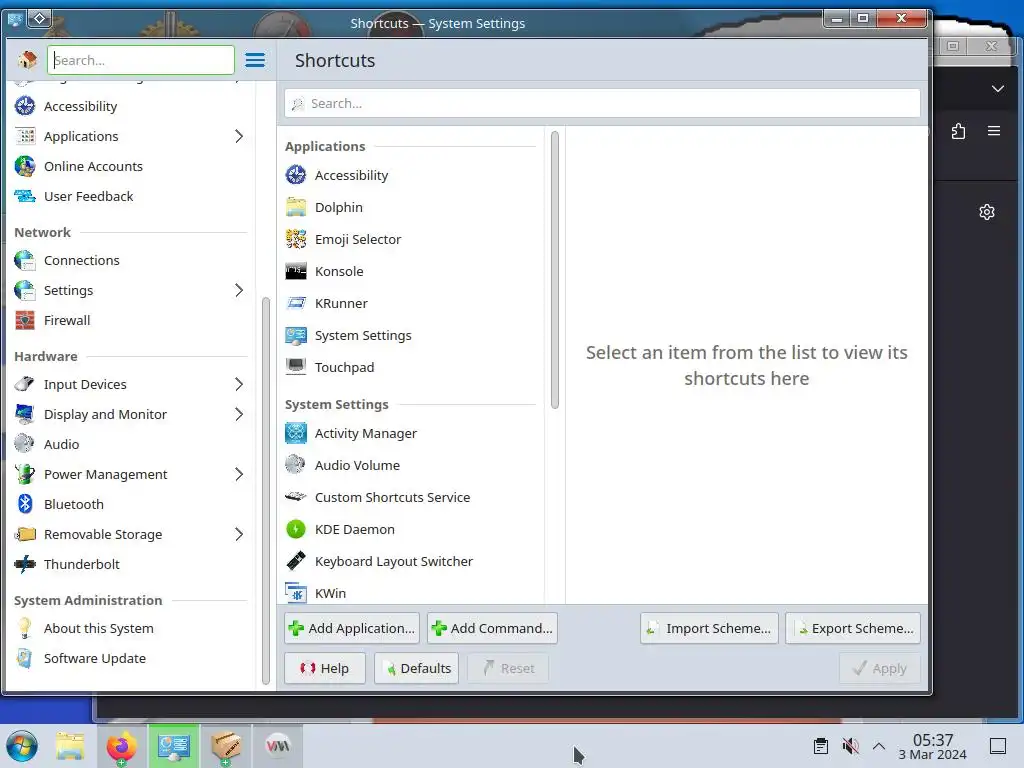Launch Firefox from the taskbar
This screenshot has width=1024, height=768.
pos(121,746)
